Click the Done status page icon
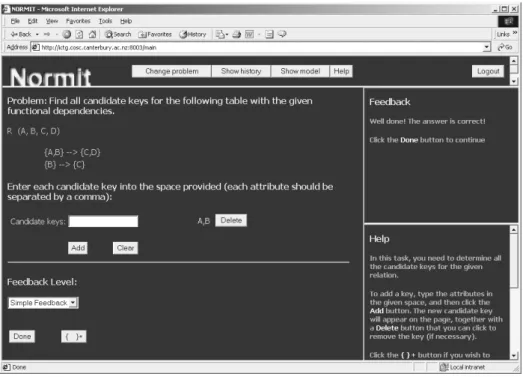Image resolution: width=523 pixels, height=377 pixels. (x=6, y=367)
